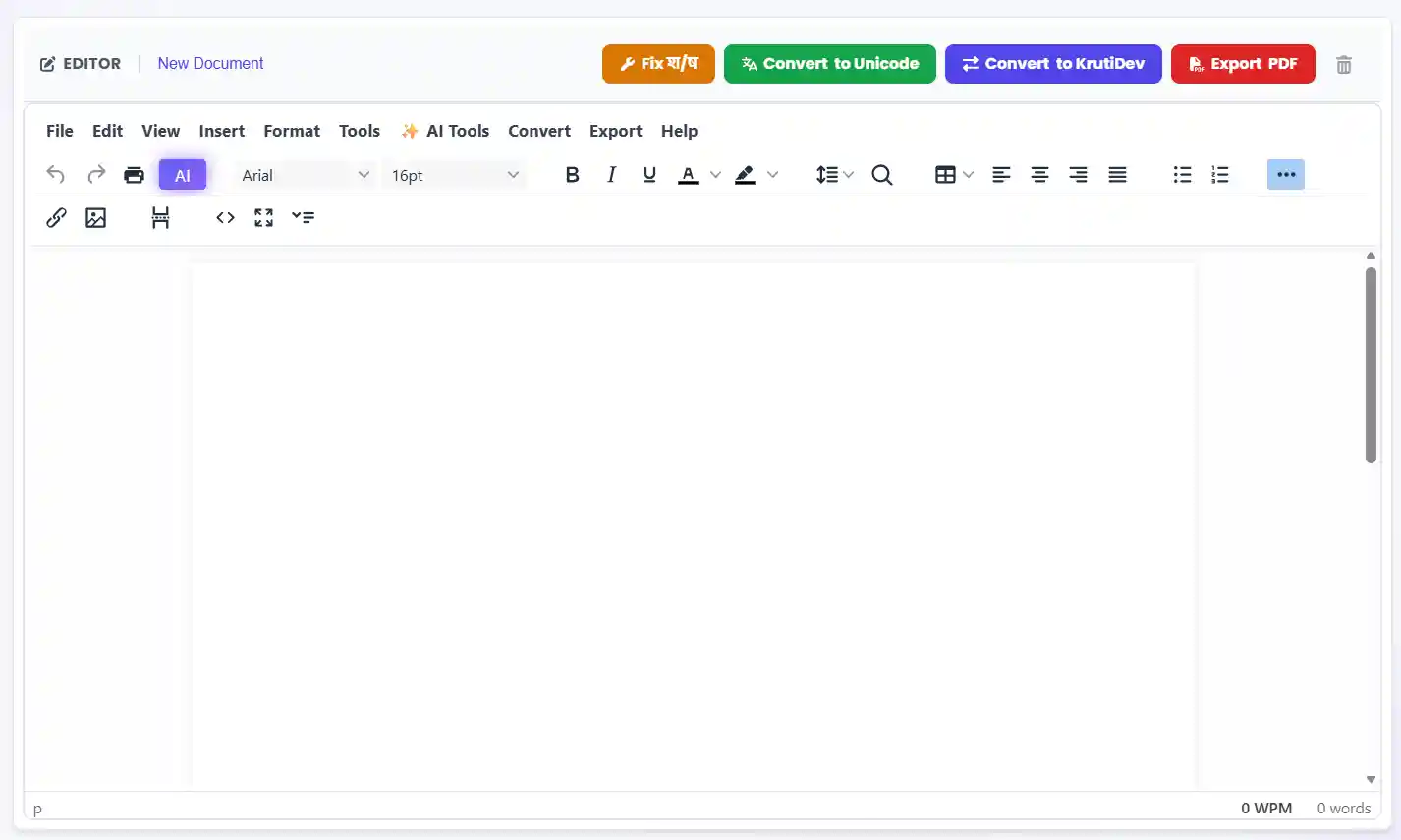Delete document with the trash icon
The width and height of the screenshot is (1401, 840).
pyautogui.click(x=1343, y=65)
